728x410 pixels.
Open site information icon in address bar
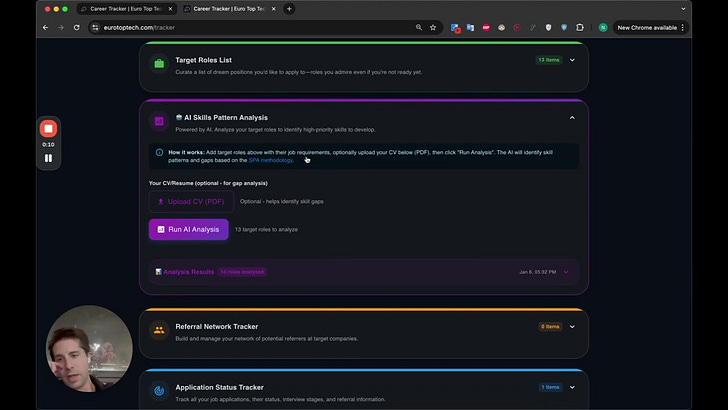[x=95, y=27]
